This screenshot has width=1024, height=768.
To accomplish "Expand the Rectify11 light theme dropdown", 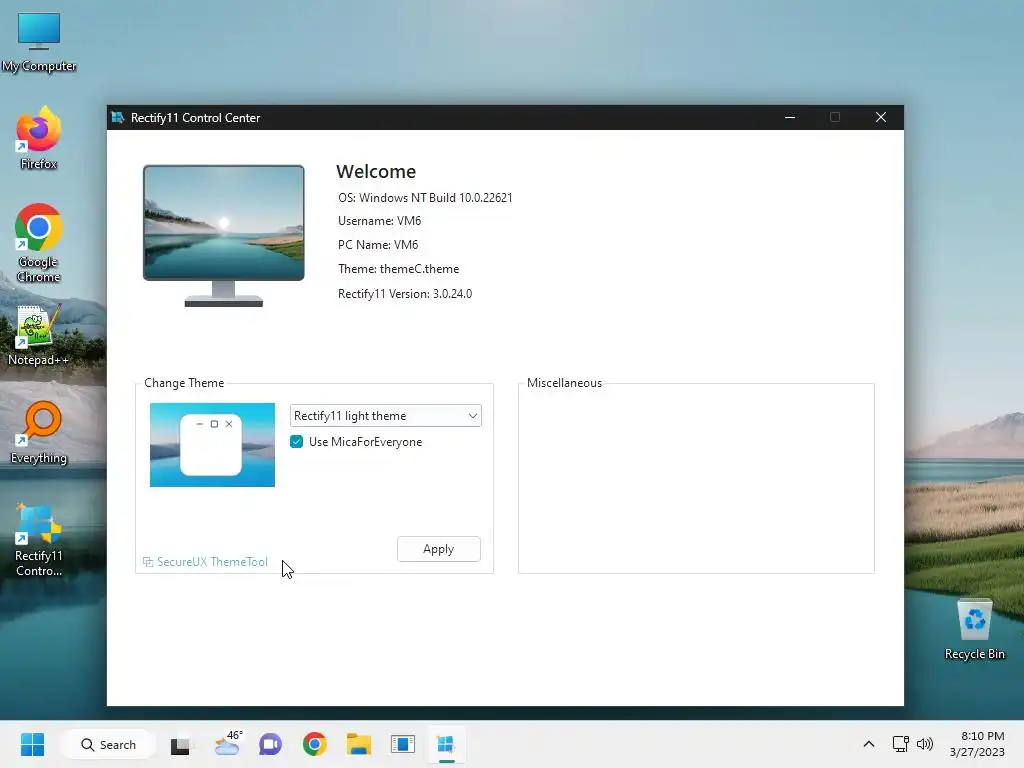I will [385, 416].
